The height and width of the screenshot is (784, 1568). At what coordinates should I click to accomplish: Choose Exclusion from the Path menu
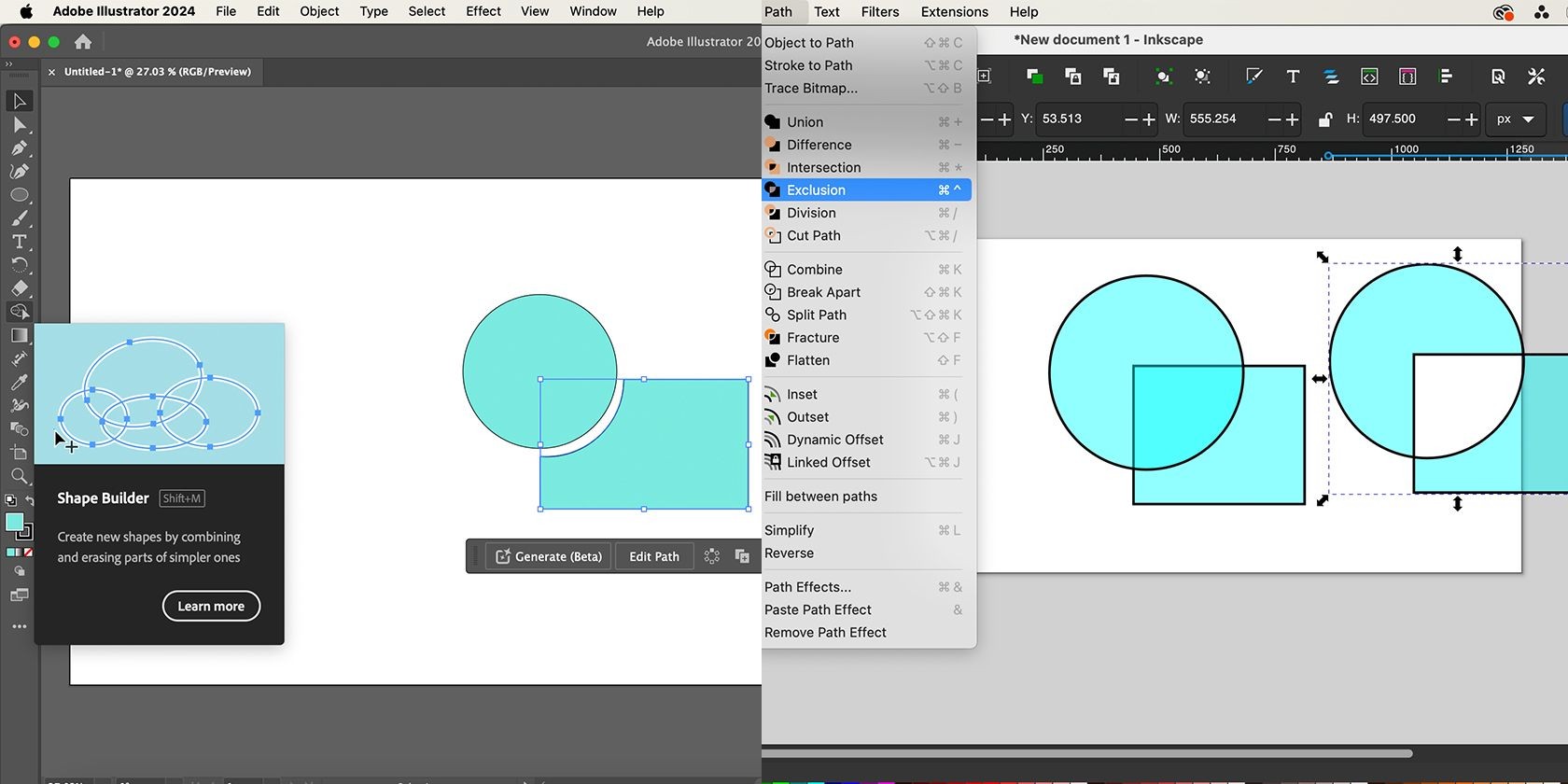click(x=866, y=190)
